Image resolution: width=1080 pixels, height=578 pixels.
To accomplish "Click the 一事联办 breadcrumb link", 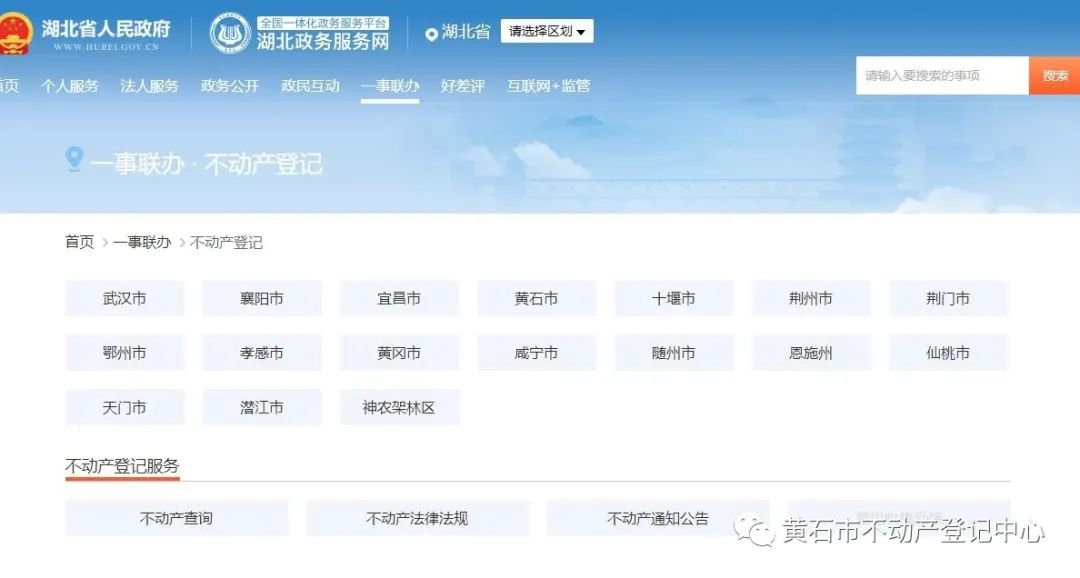I will 141,242.
